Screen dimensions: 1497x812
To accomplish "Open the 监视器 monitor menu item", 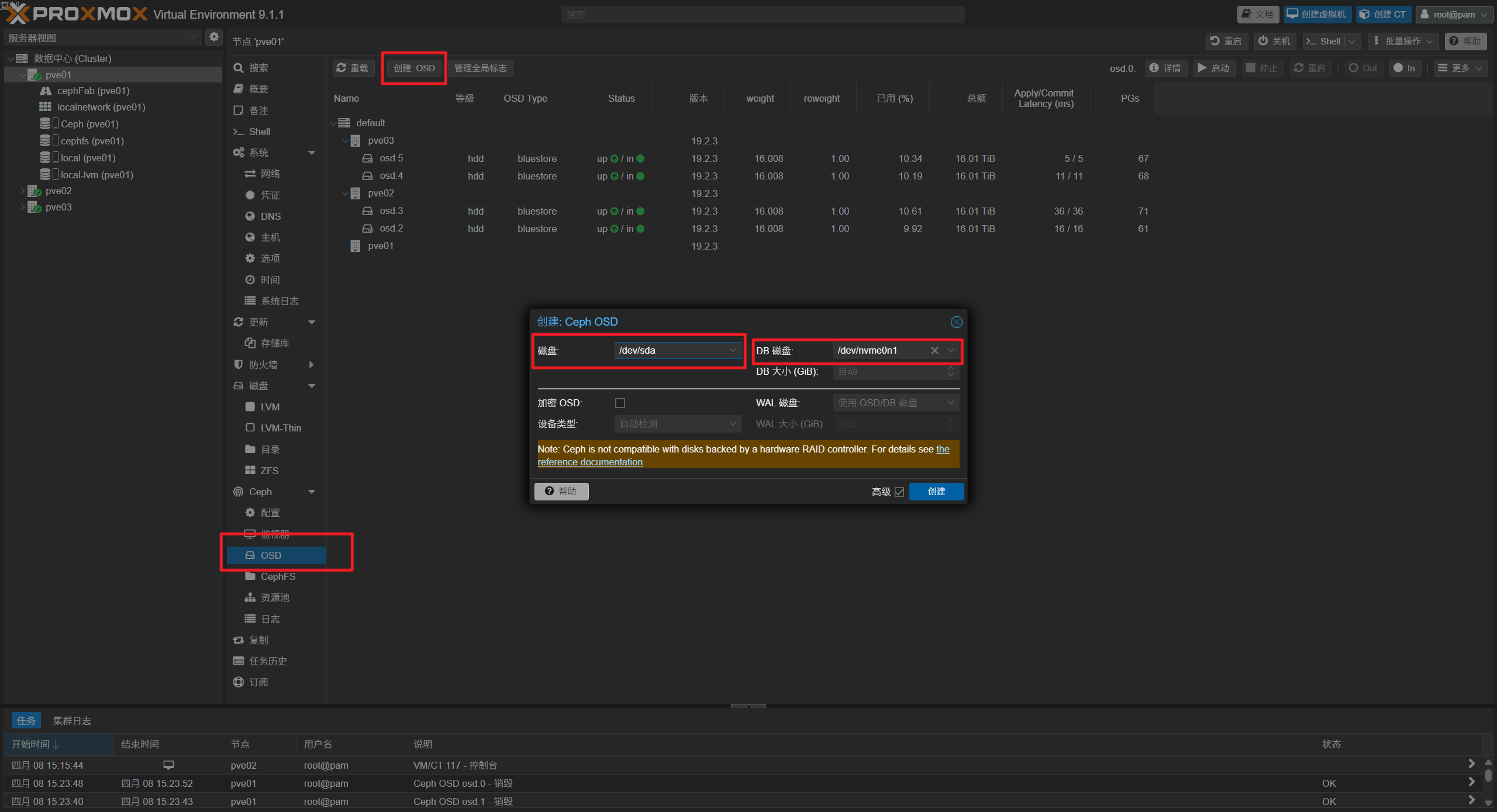I will point(275,534).
